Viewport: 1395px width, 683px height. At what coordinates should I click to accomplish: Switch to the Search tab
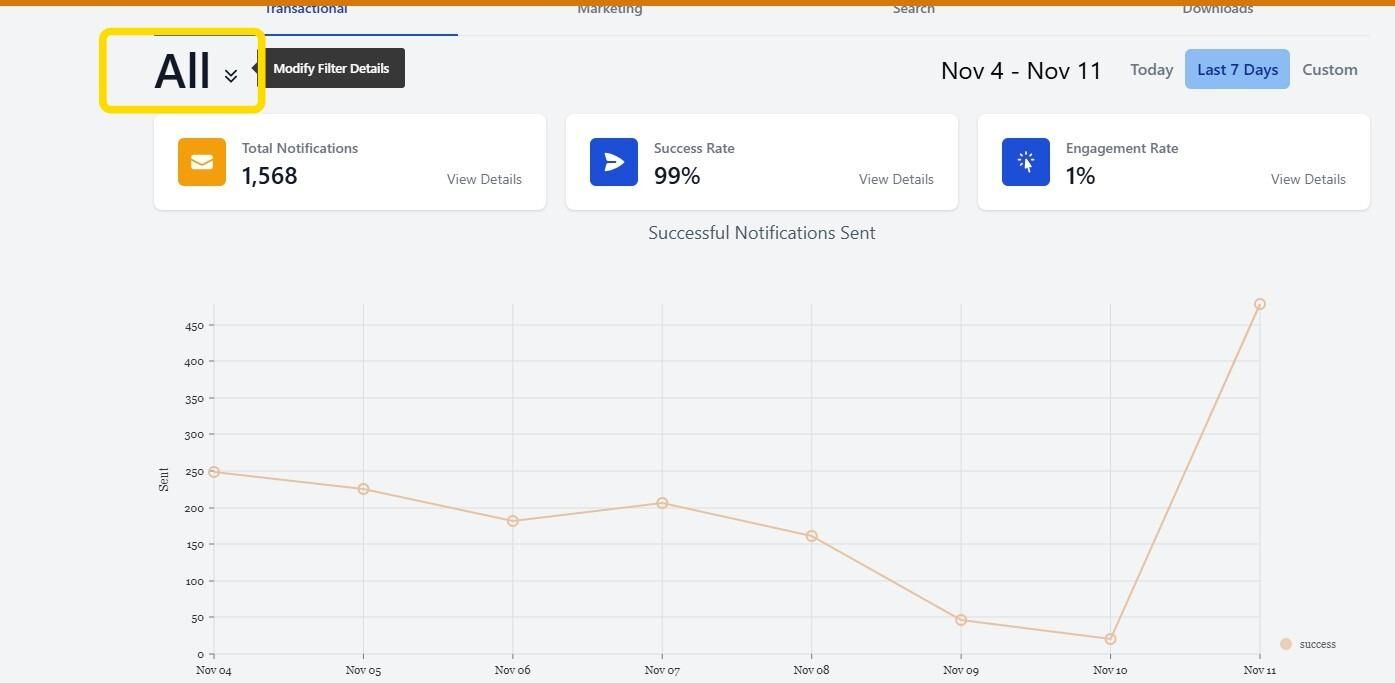tap(914, 9)
